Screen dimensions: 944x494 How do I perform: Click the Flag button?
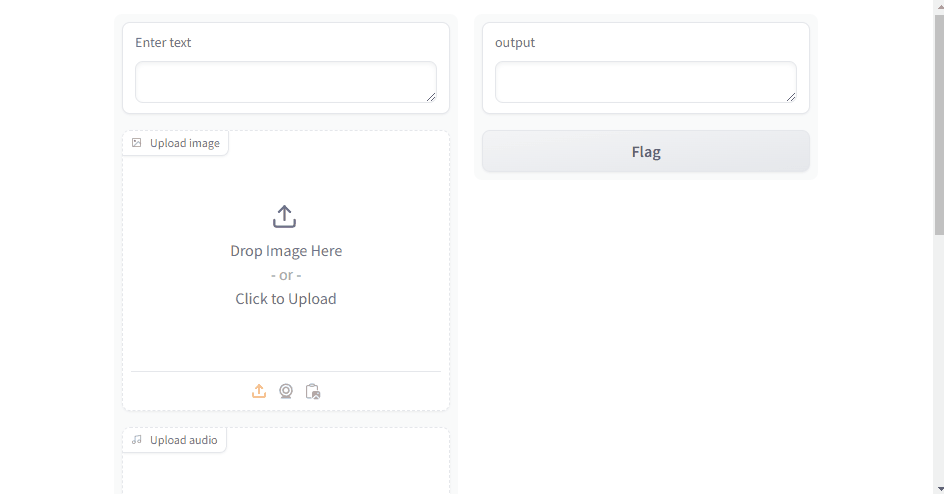[646, 152]
